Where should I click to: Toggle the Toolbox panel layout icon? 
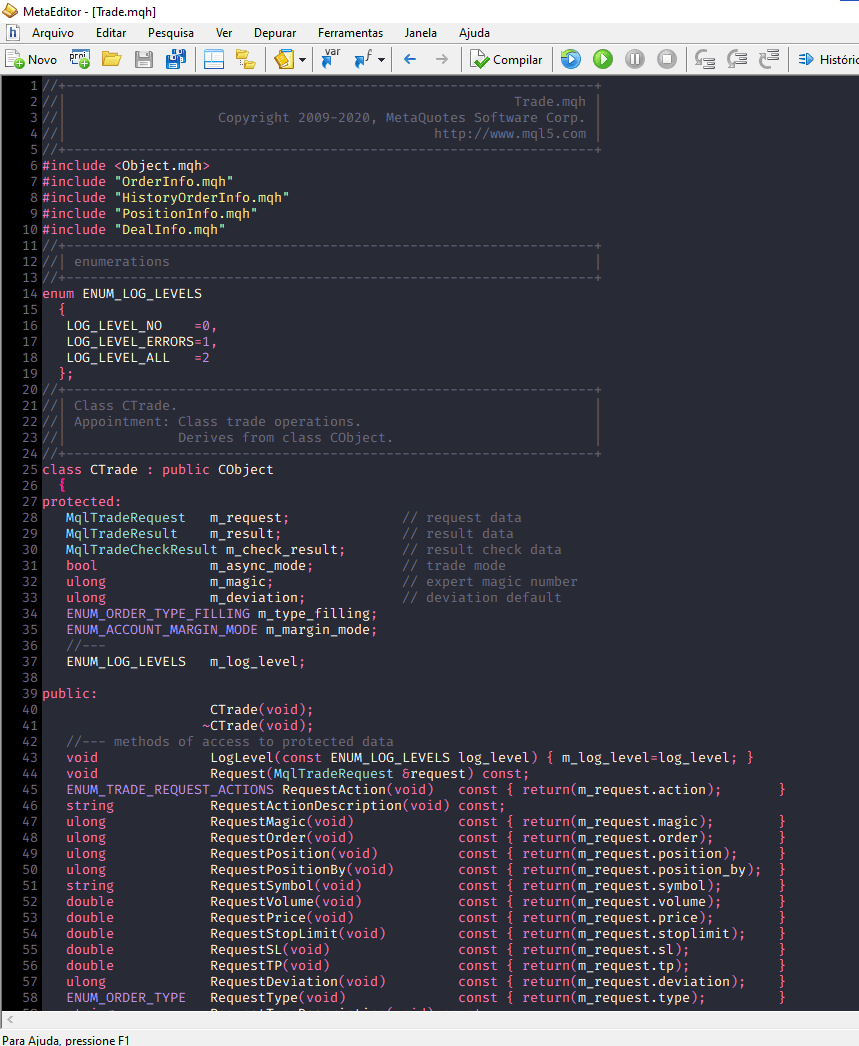(x=213, y=59)
